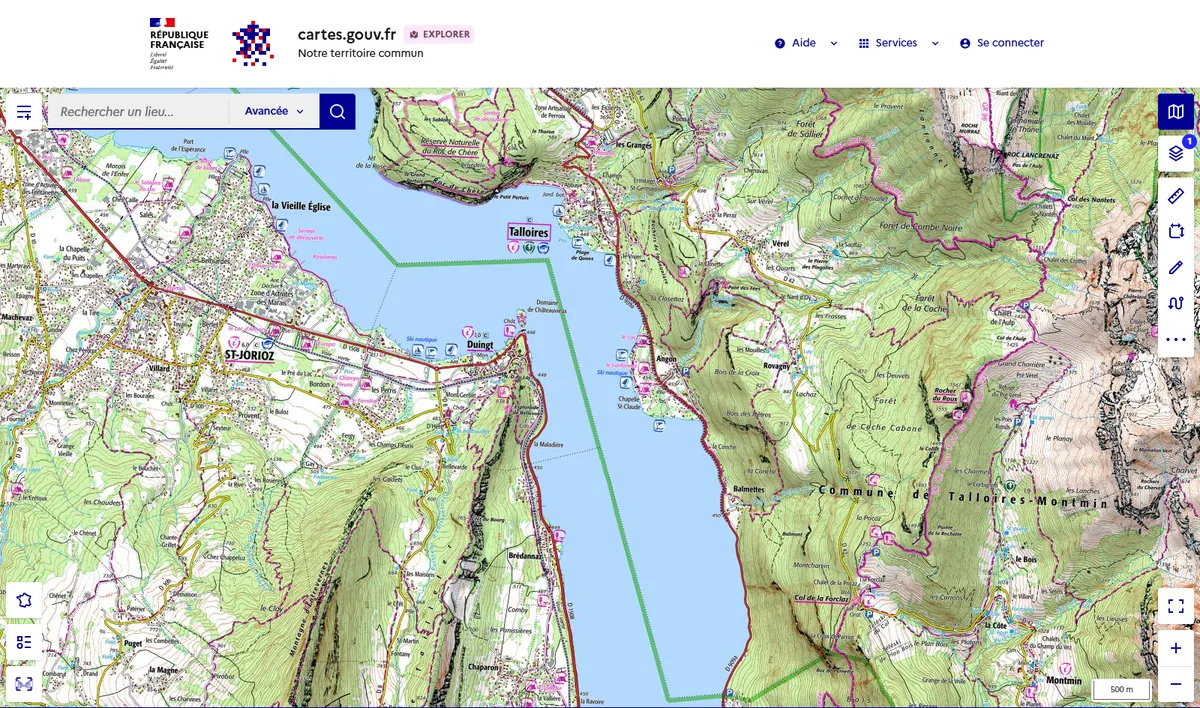Click the Puget map label
This screenshot has height=708, width=1200.
[x=133, y=644]
